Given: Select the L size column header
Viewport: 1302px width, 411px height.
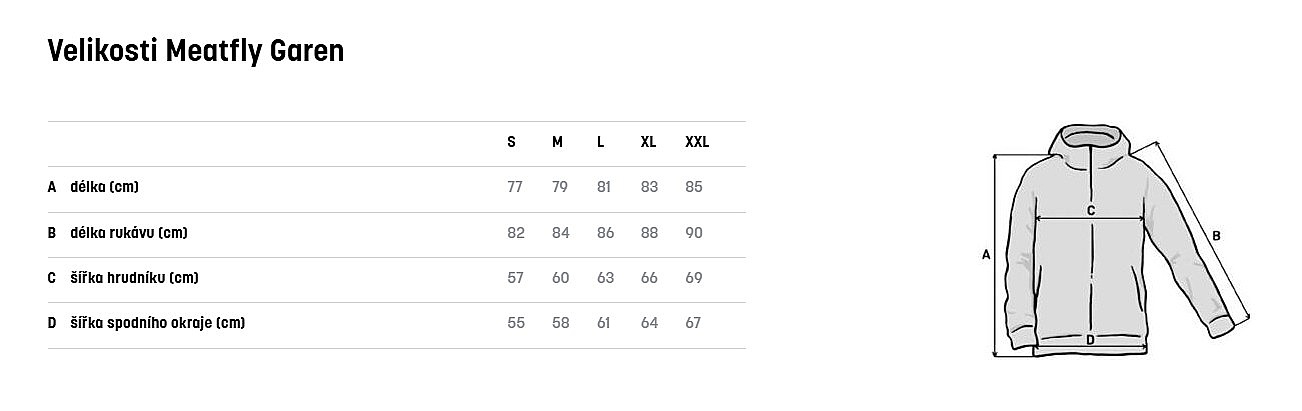Looking at the screenshot, I should click(x=600, y=142).
